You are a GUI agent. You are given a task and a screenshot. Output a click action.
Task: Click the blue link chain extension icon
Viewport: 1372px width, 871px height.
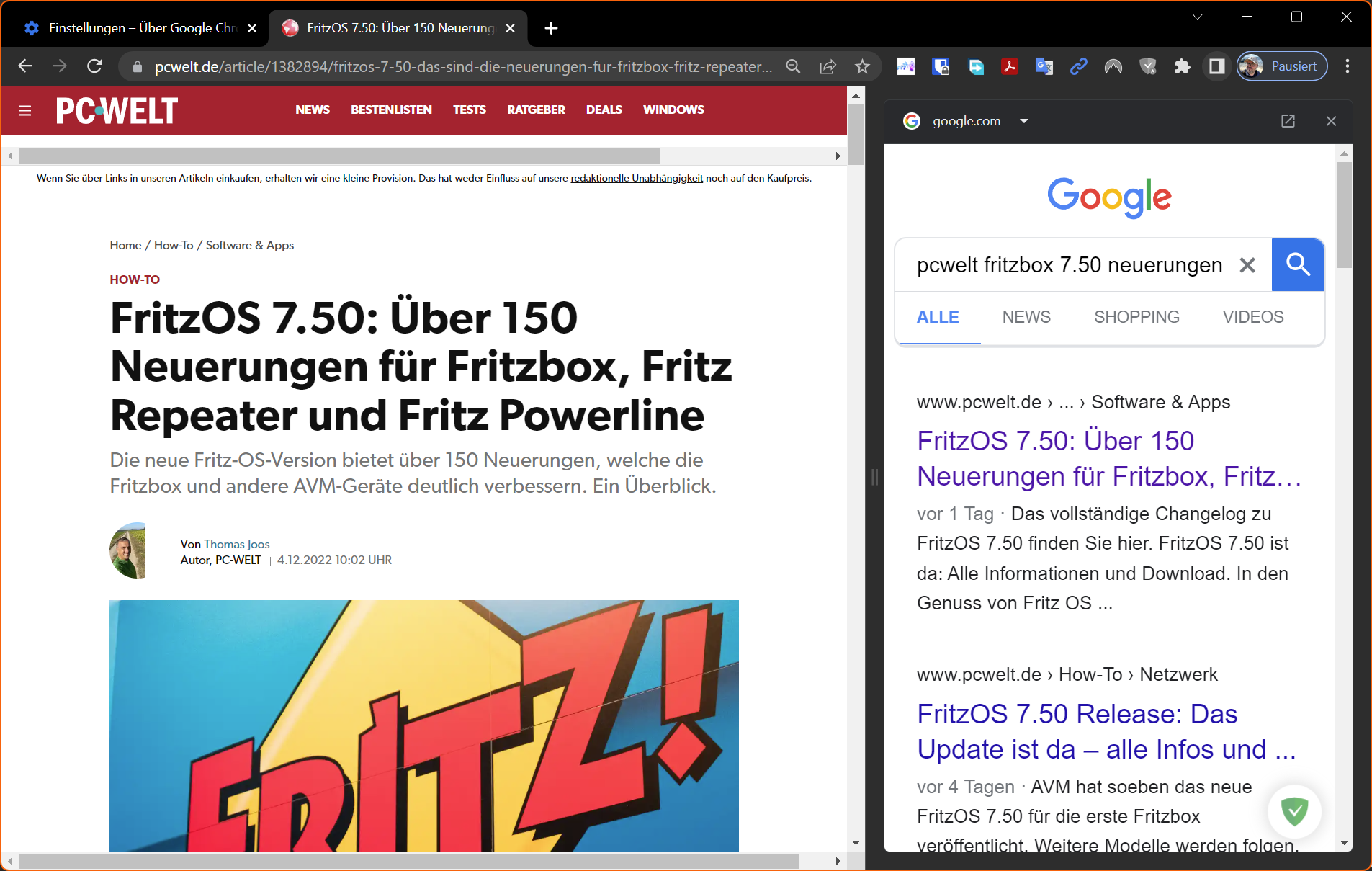coord(1078,66)
